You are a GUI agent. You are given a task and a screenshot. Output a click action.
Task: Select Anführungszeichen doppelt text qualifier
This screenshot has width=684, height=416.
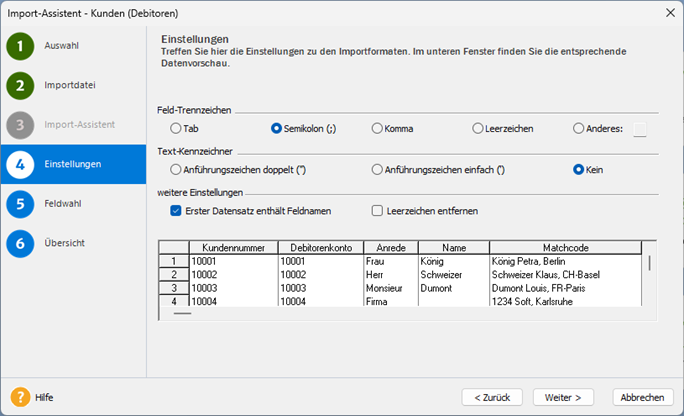click(175, 170)
